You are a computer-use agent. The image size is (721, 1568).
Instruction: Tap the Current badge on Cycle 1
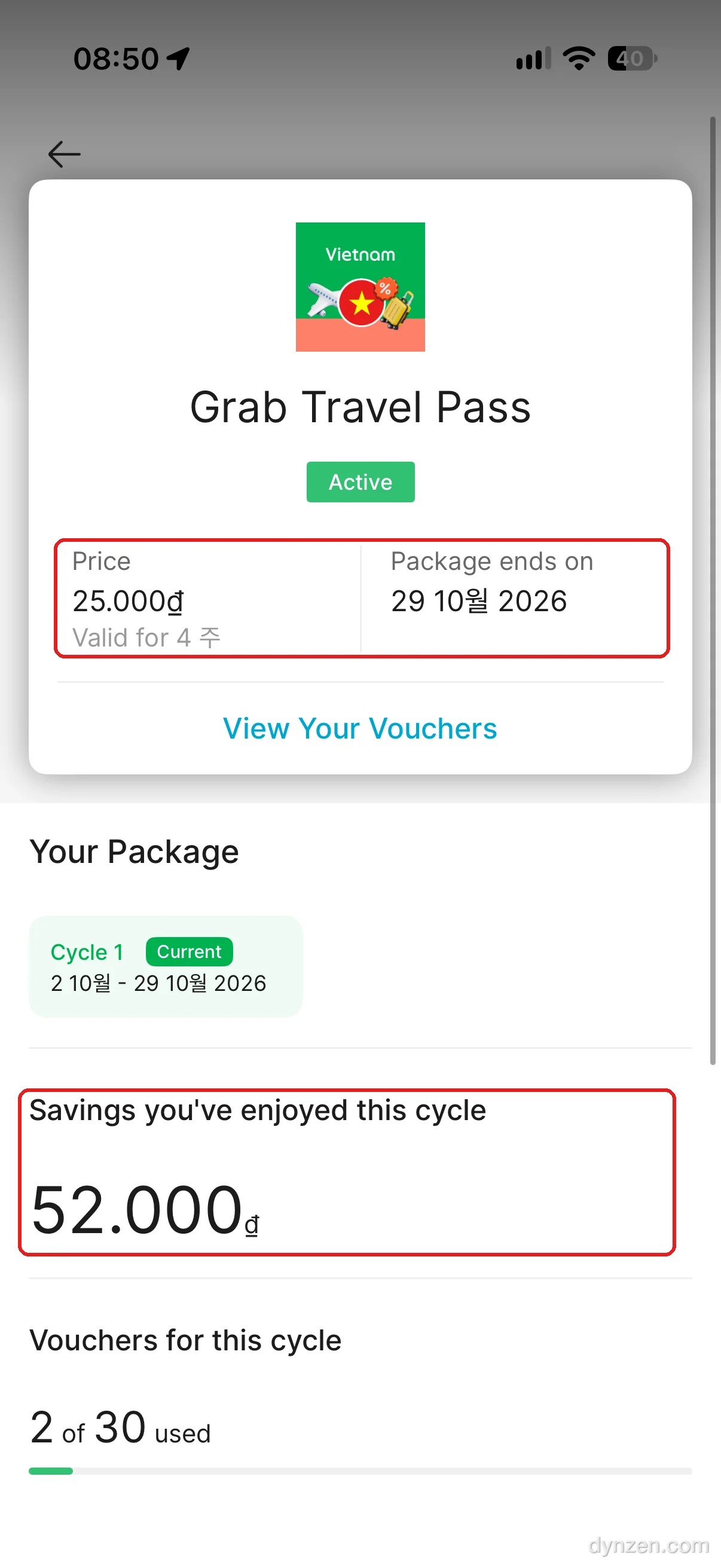190,951
